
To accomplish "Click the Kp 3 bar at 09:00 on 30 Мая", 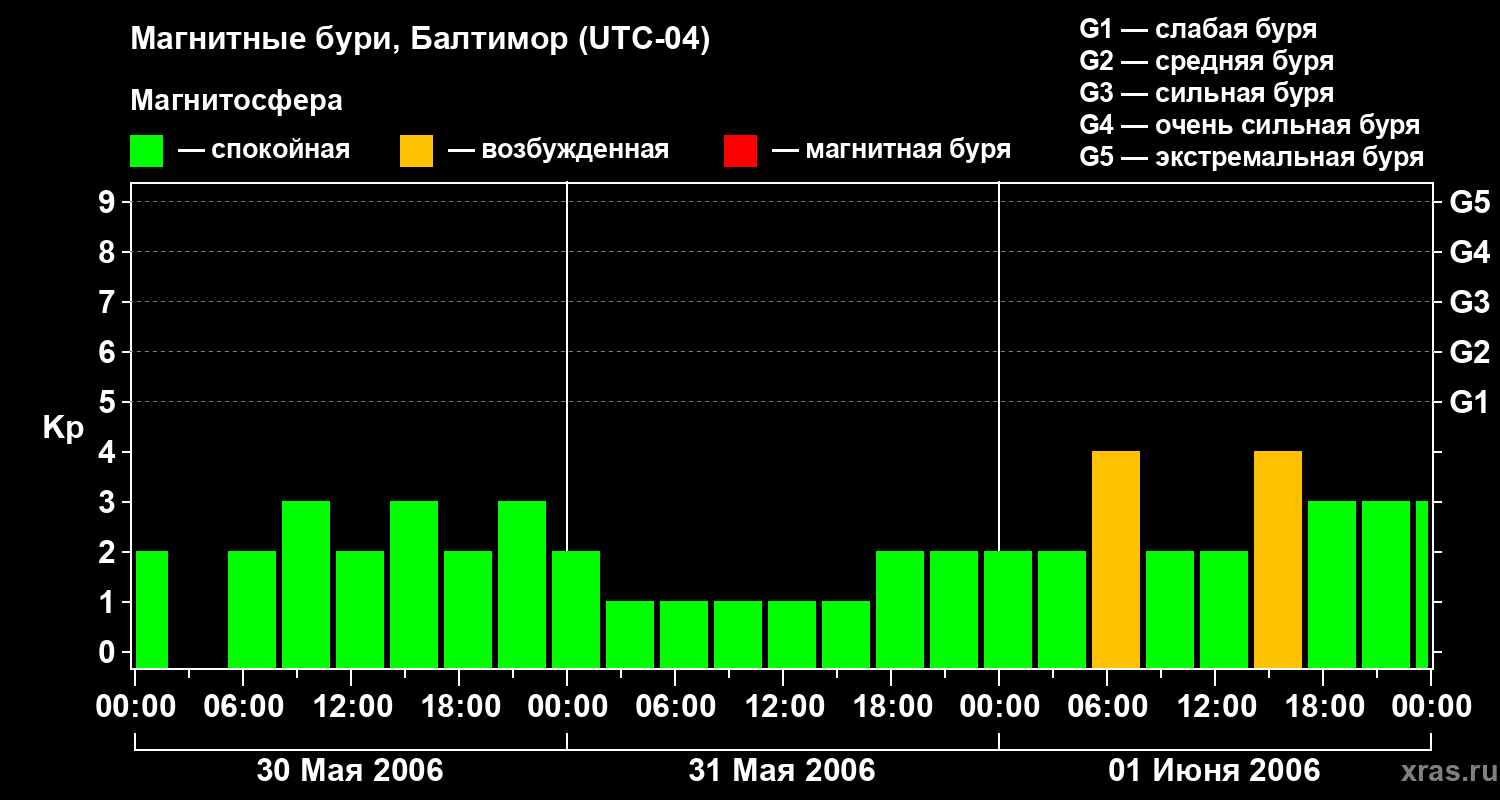I will [x=306, y=585].
